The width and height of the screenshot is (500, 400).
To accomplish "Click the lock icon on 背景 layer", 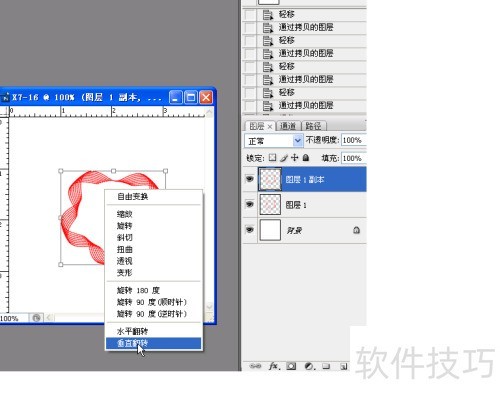I will 356,230.
